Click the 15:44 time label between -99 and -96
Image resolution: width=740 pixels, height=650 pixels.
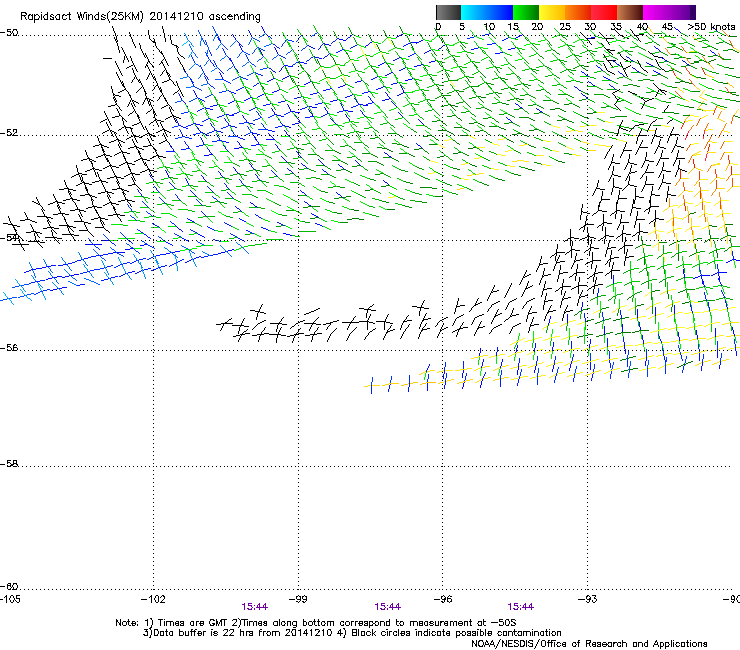(x=387, y=607)
